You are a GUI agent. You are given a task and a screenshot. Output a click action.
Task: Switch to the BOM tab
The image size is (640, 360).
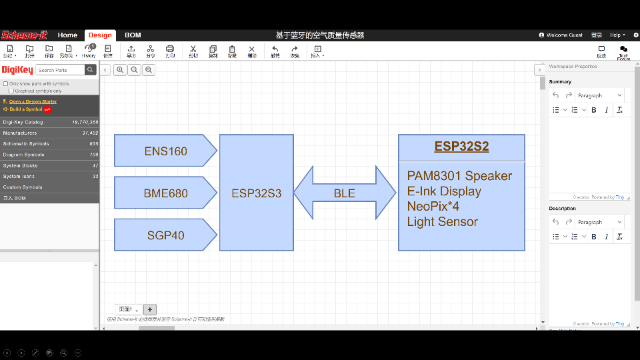click(x=133, y=35)
